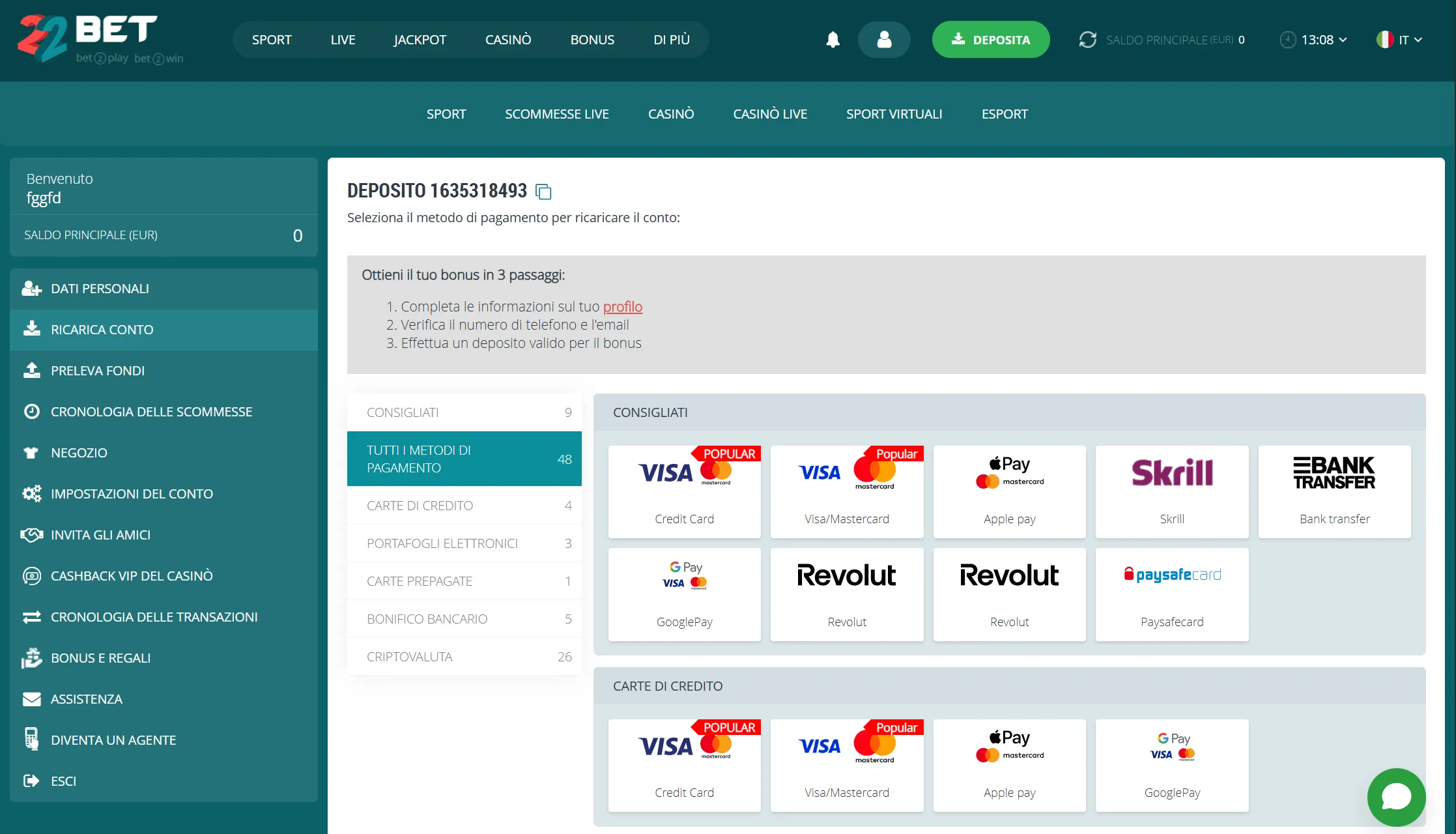Image resolution: width=1456 pixels, height=834 pixels.
Task: Choose the Apple Pay payment method
Action: (x=1009, y=490)
